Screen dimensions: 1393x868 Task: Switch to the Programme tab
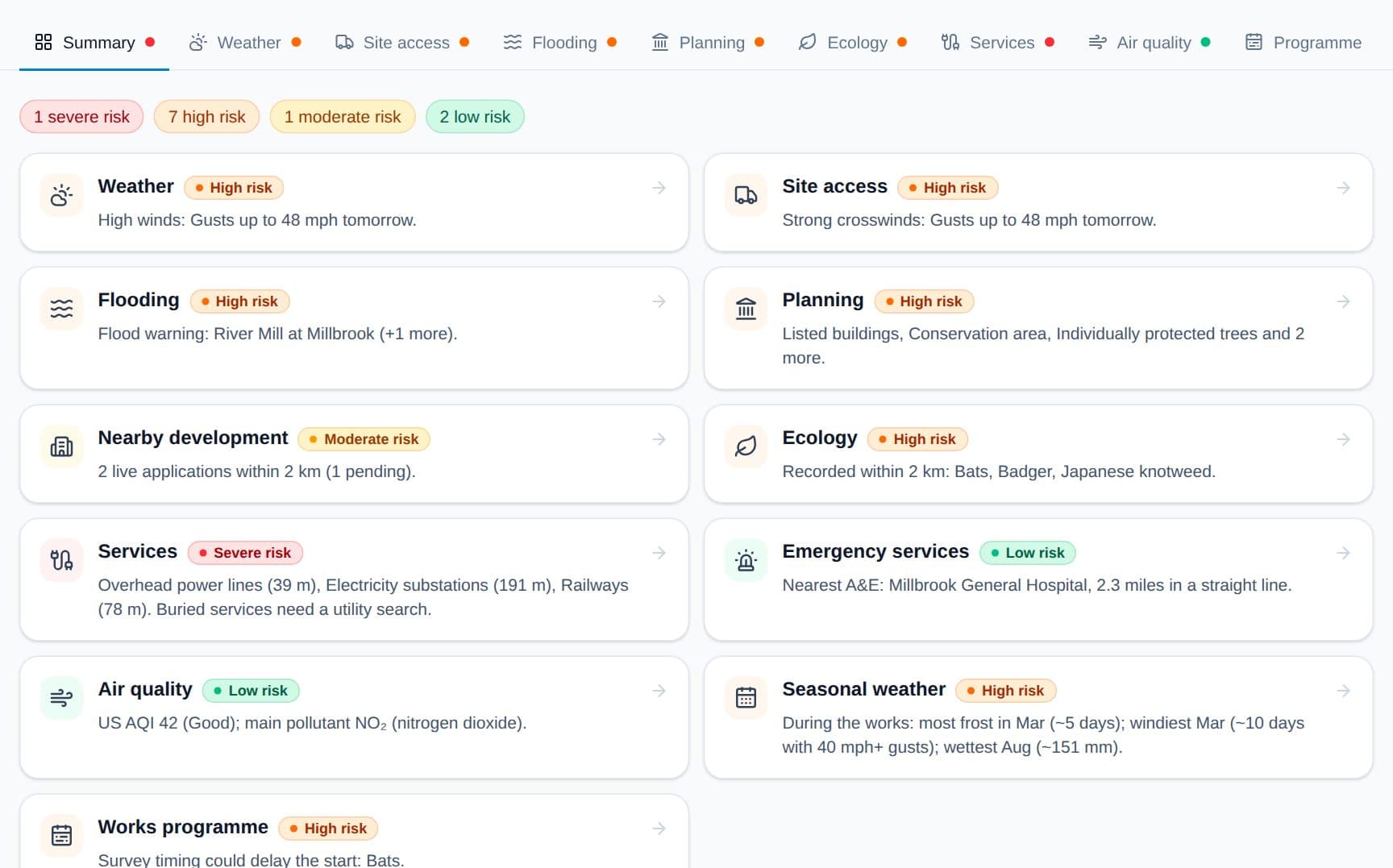tap(1304, 43)
